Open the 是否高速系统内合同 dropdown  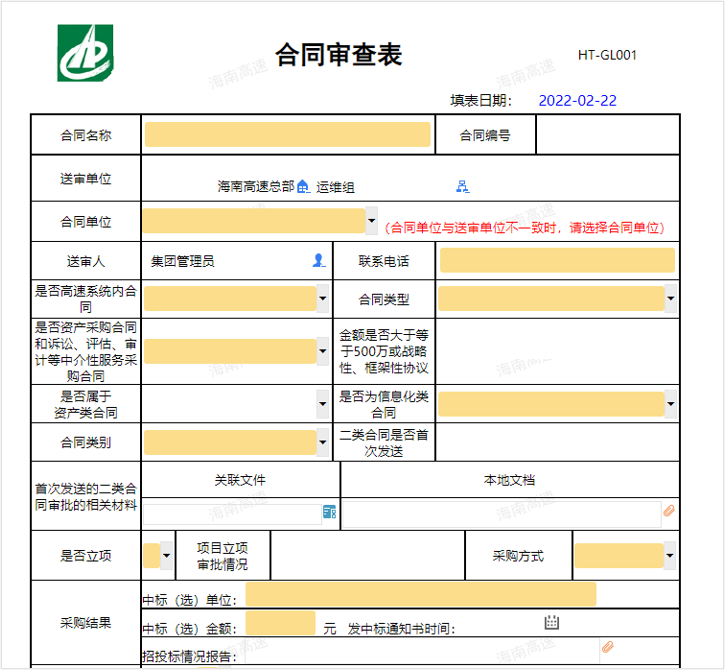[x=323, y=298]
